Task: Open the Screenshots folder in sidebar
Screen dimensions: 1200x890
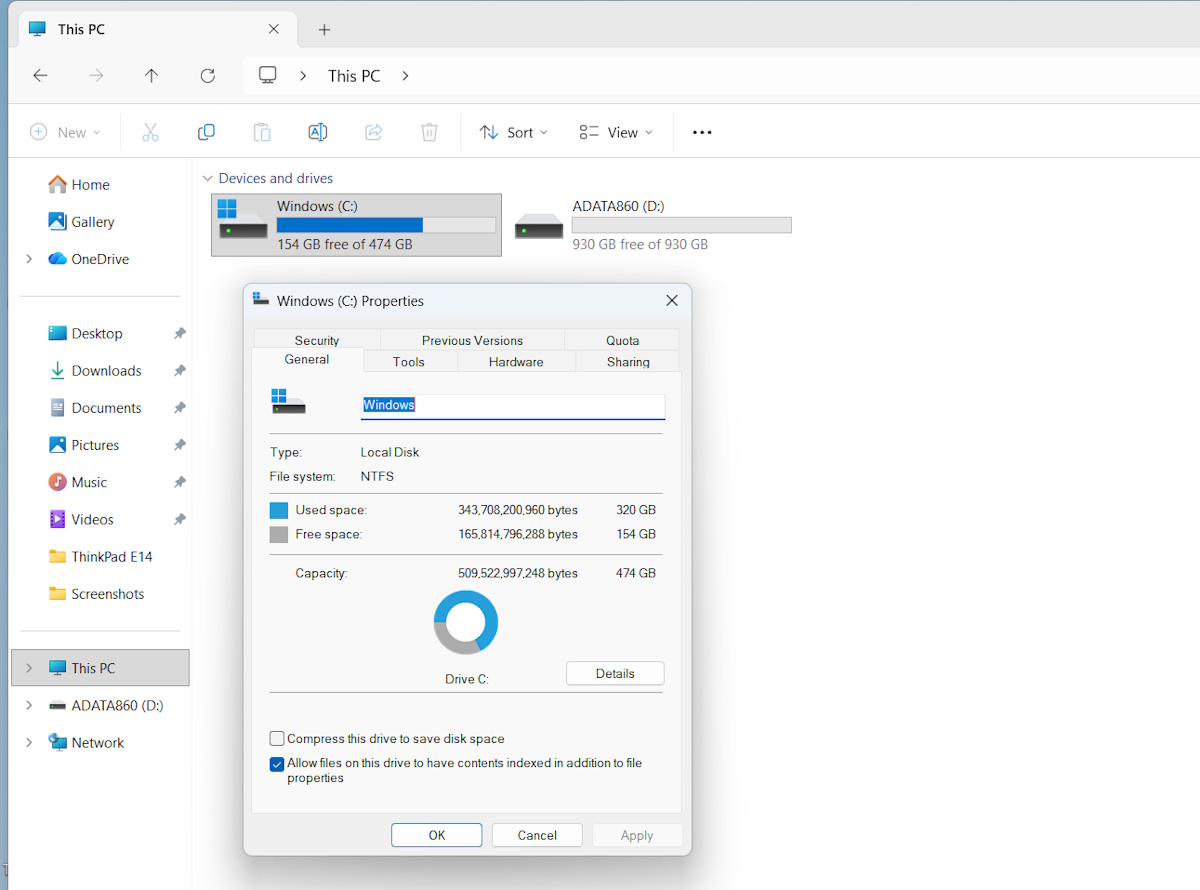Action: [x=97, y=594]
